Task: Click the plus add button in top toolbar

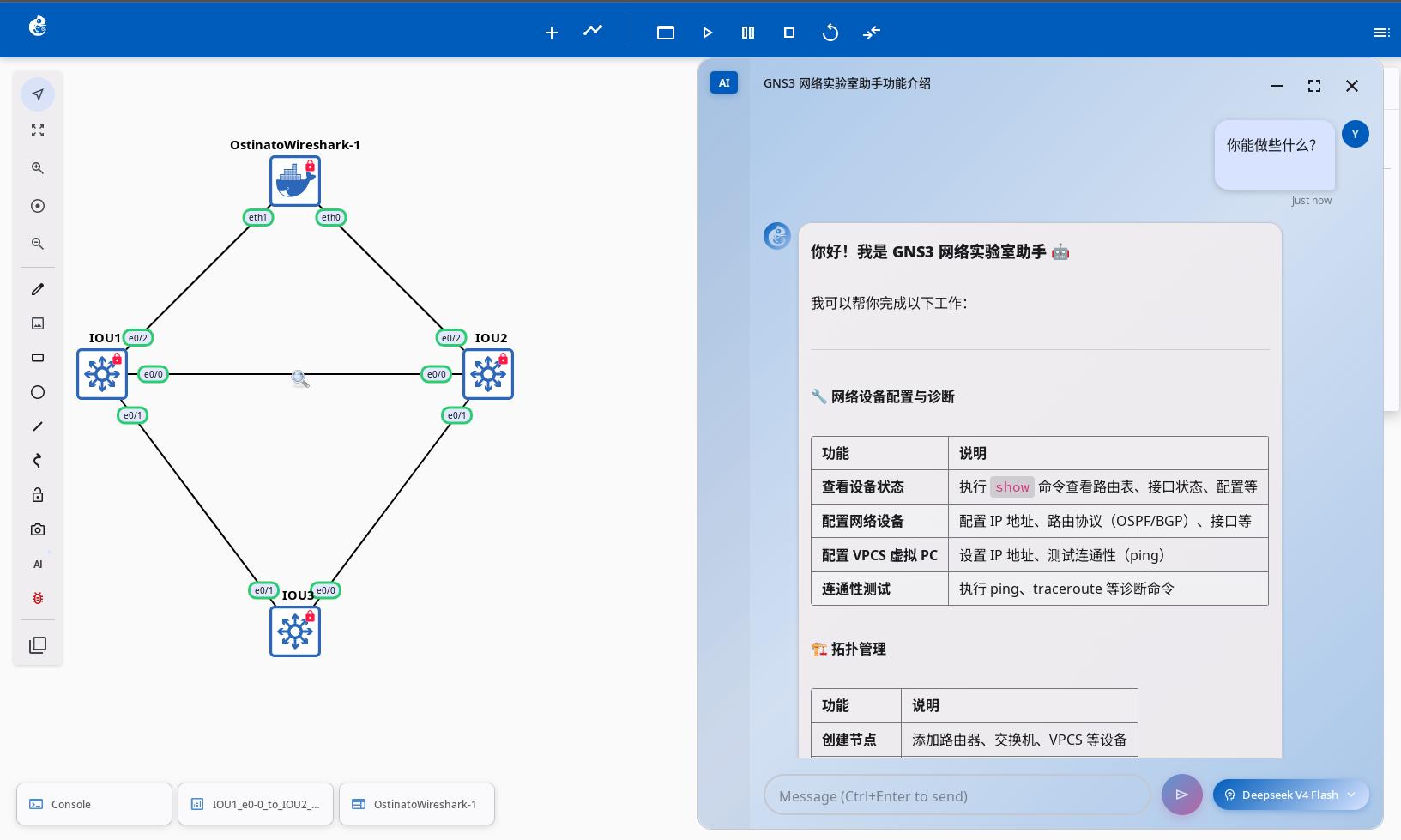Action: (552, 33)
